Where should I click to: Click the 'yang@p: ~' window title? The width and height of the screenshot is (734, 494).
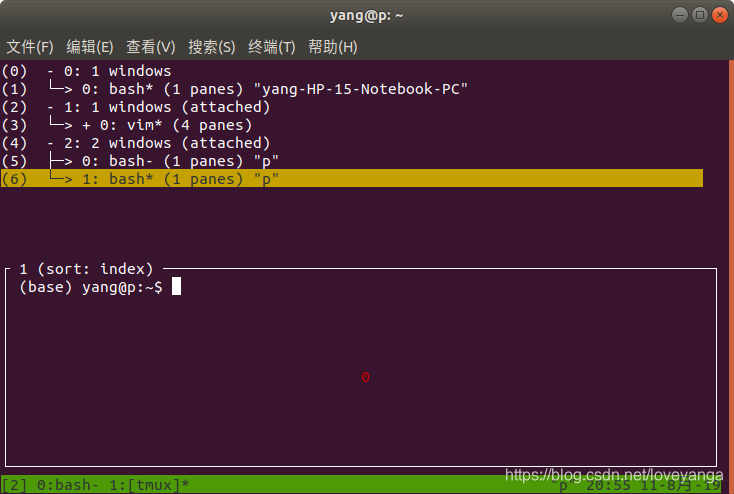point(366,15)
